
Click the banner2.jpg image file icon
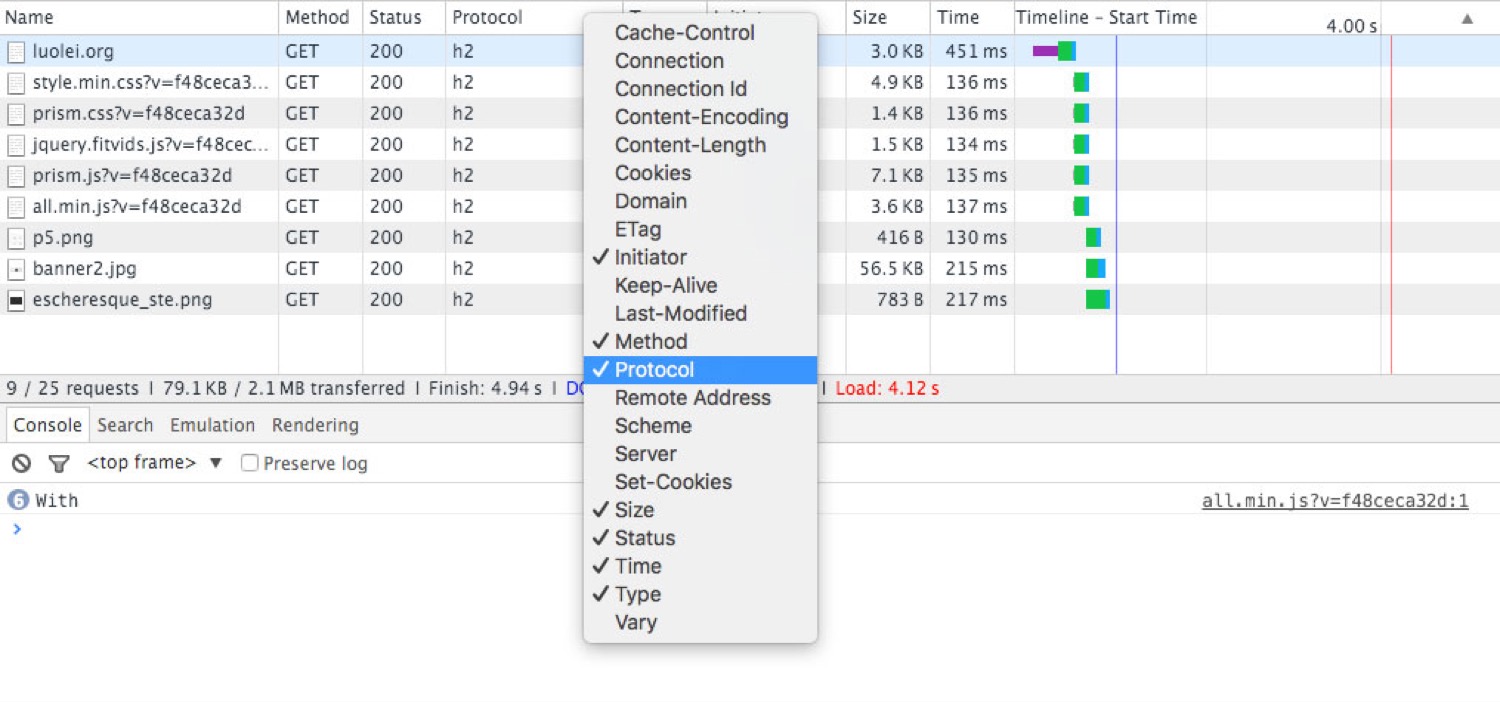(16, 269)
